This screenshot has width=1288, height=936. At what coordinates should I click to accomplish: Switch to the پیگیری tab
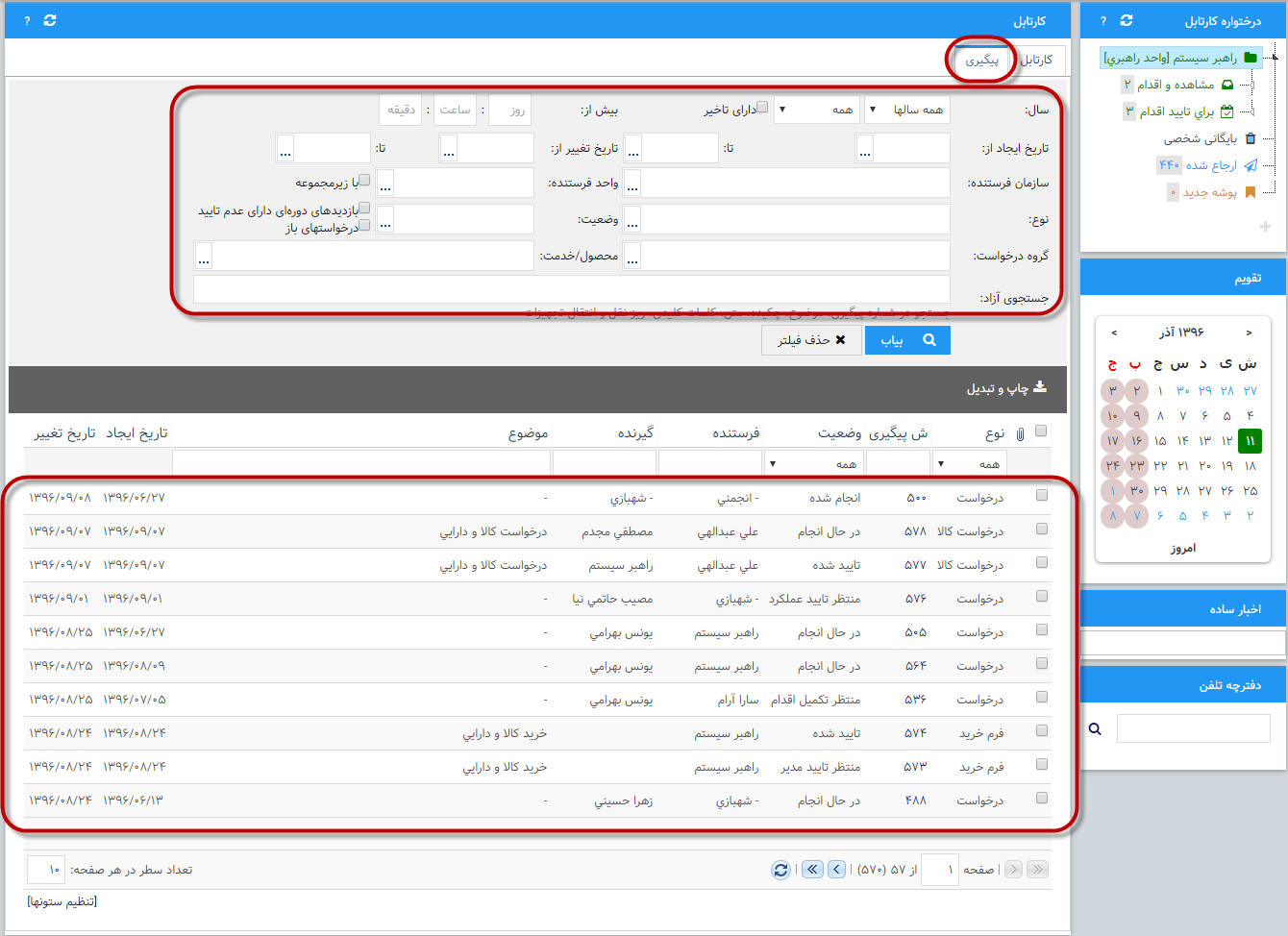pos(981,60)
